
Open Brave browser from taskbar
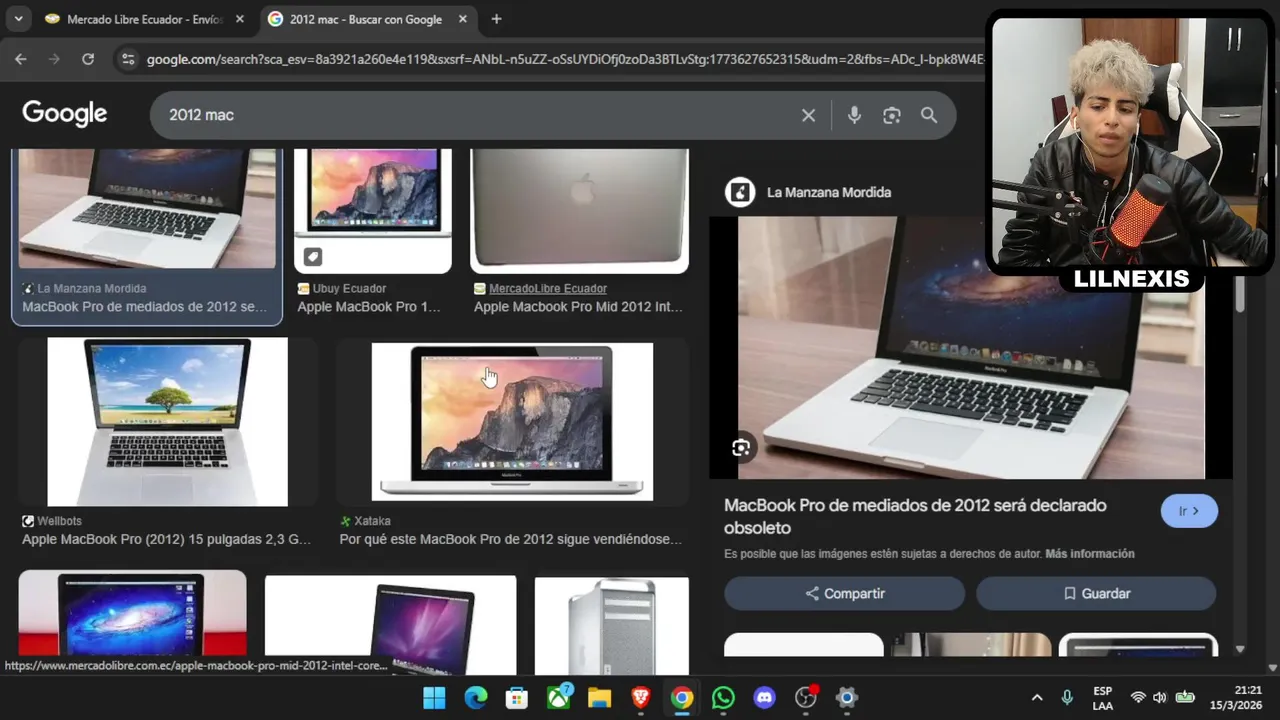[641, 697]
